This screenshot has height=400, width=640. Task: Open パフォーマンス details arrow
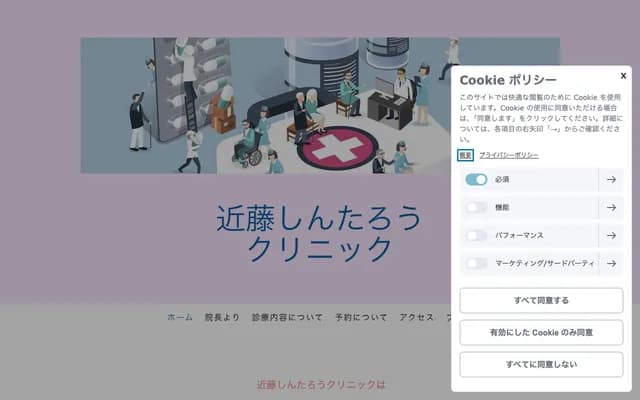(611, 236)
